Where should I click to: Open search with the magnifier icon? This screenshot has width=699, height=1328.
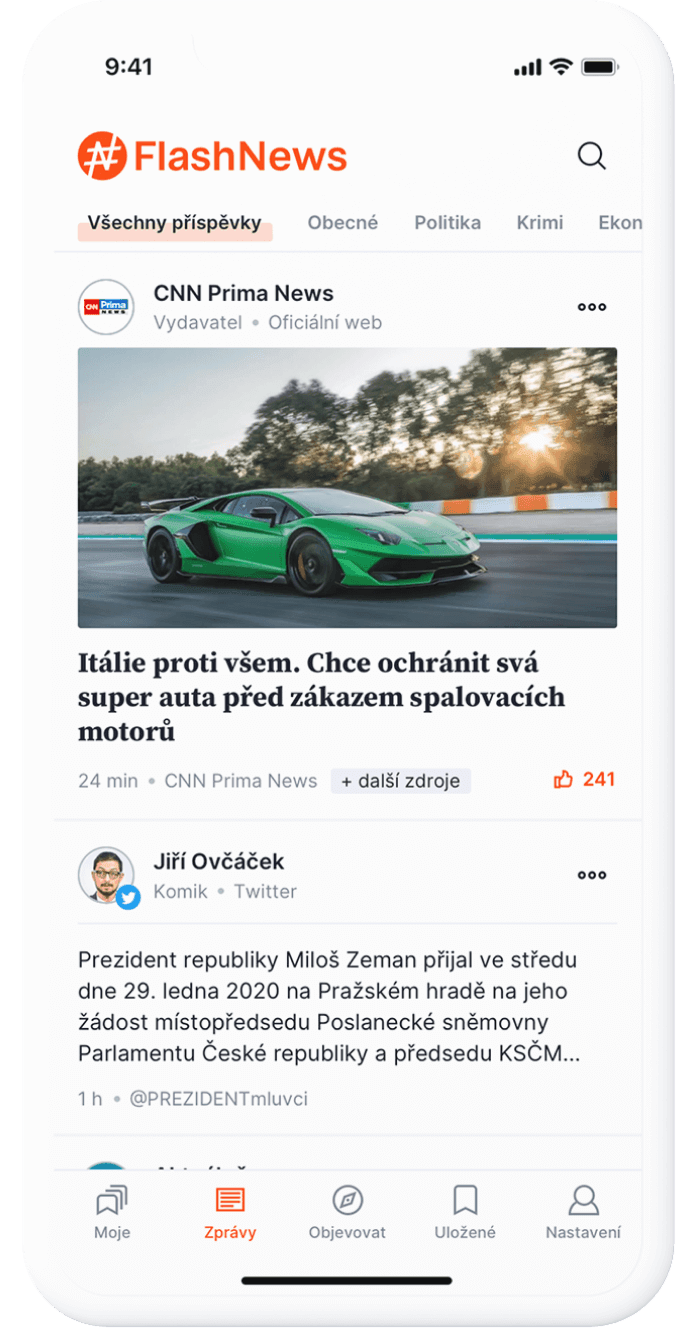click(x=592, y=156)
